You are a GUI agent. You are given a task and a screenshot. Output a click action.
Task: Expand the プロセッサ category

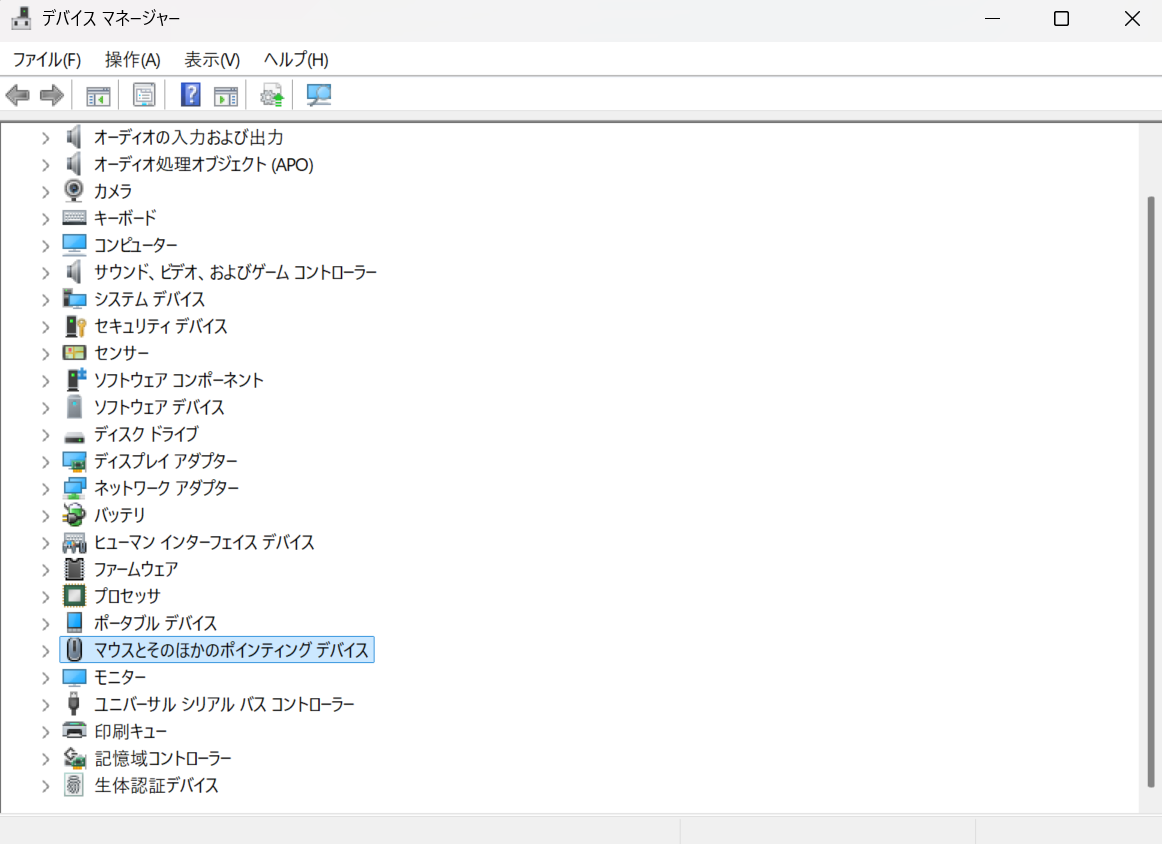[45, 596]
